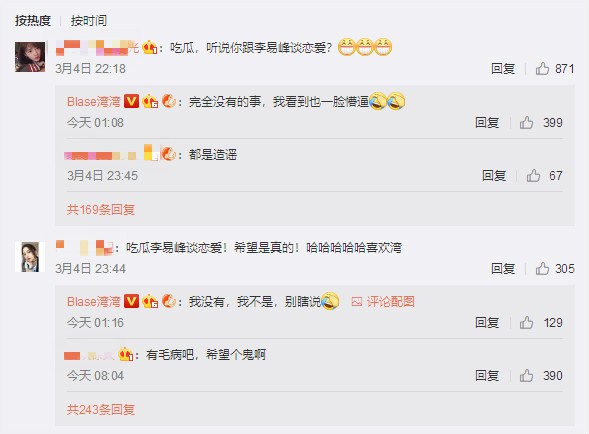Open the second commenter's avatar
The height and width of the screenshot is (434, 589).
point(30,257)
